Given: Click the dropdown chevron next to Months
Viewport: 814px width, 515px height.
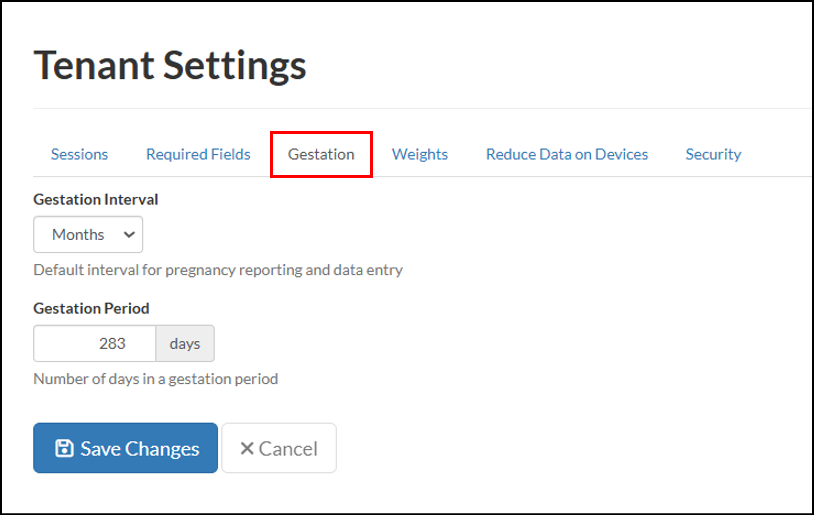Looking at the screenshot, I should pos(129,235).
